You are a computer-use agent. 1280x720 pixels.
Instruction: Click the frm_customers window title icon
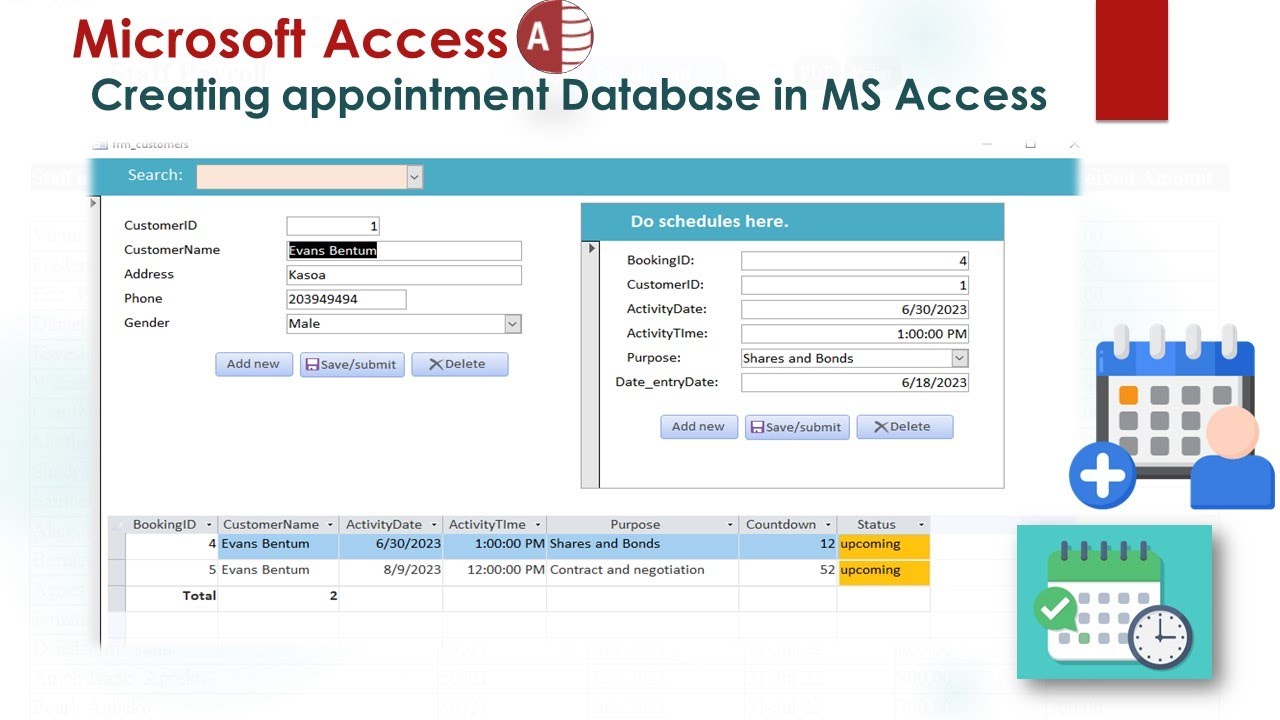(99, 145)
